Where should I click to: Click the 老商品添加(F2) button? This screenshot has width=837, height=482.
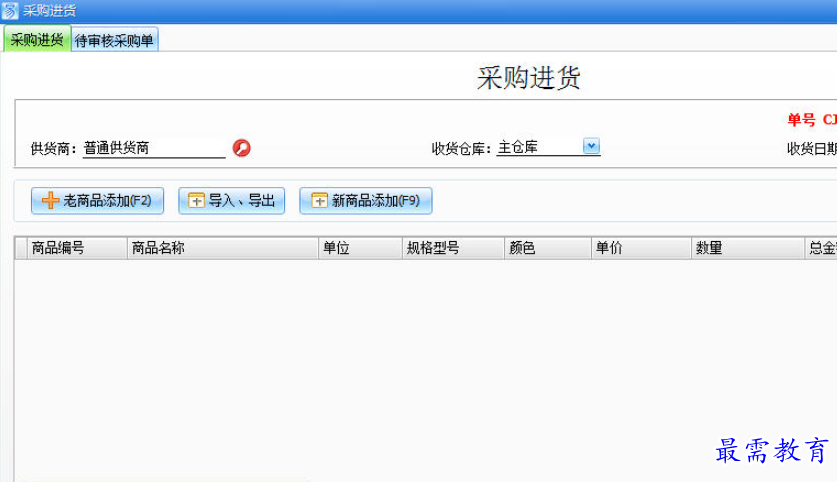(x=97, y=201)
